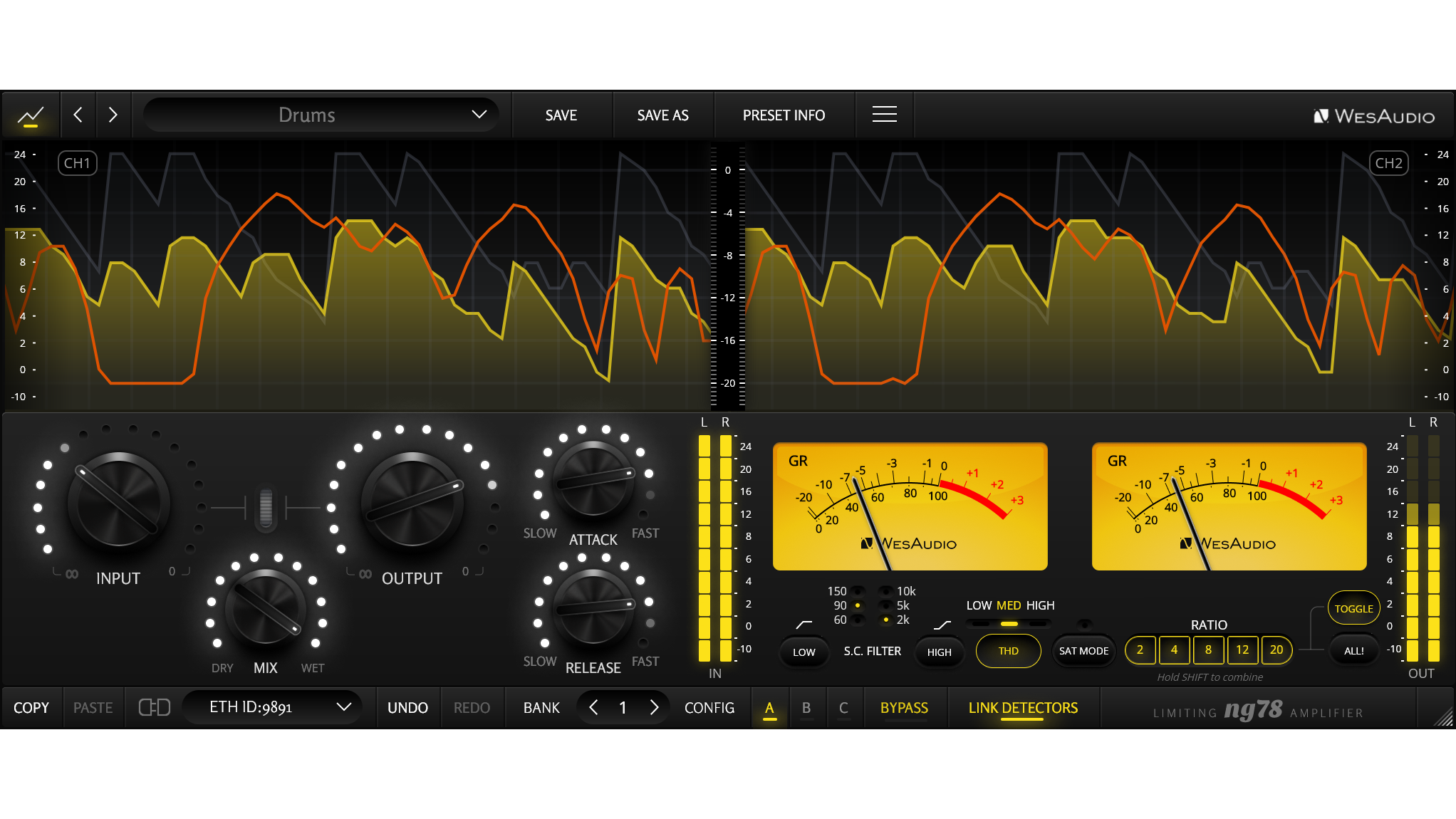Select next bank arrow
This screenshot has width=1456, height=819.
pos(654,707)
